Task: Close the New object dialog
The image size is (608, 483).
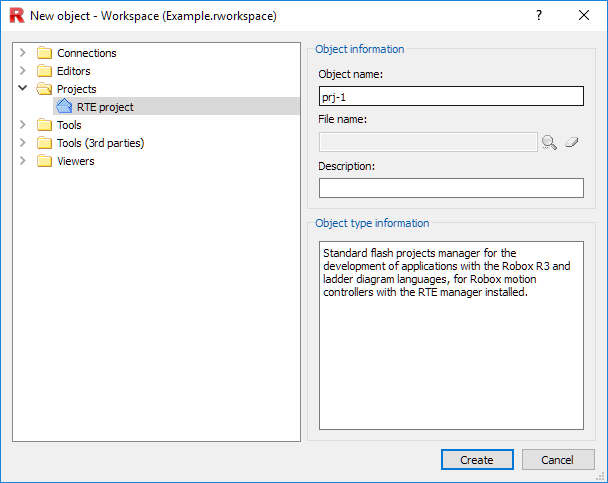Action: (x=584, y=15)
